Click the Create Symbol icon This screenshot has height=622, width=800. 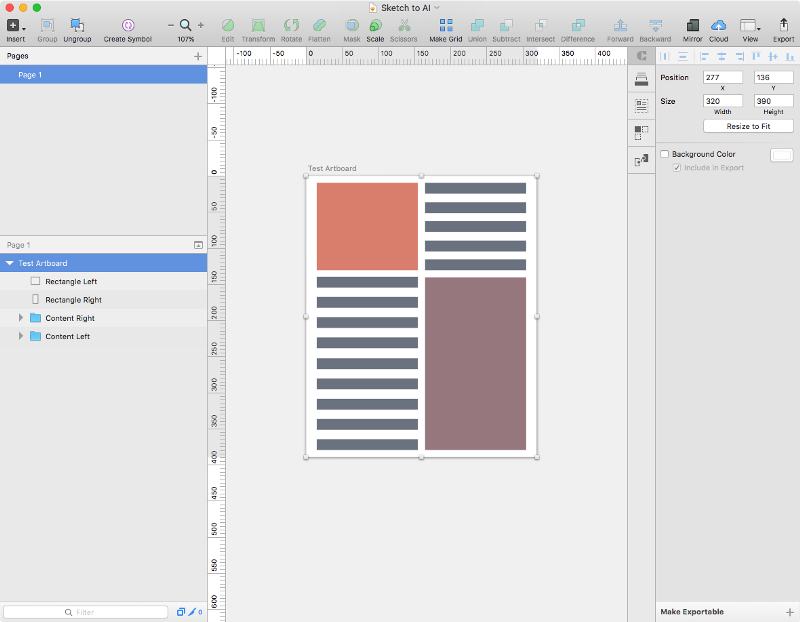(x=128, y=25)
